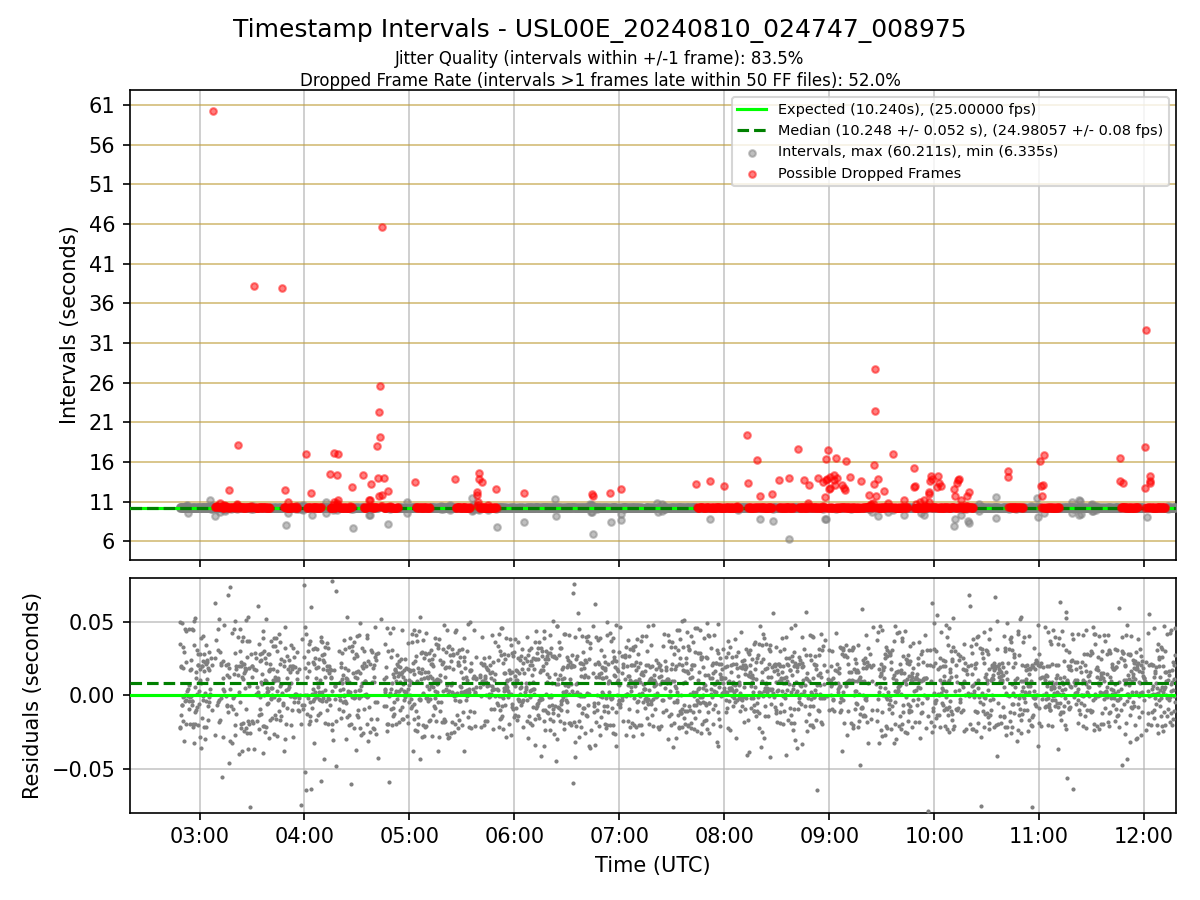Click the '10:00' x-axis tick label
This screenshot has width=1200, height=900.
(x=934, y=834)
